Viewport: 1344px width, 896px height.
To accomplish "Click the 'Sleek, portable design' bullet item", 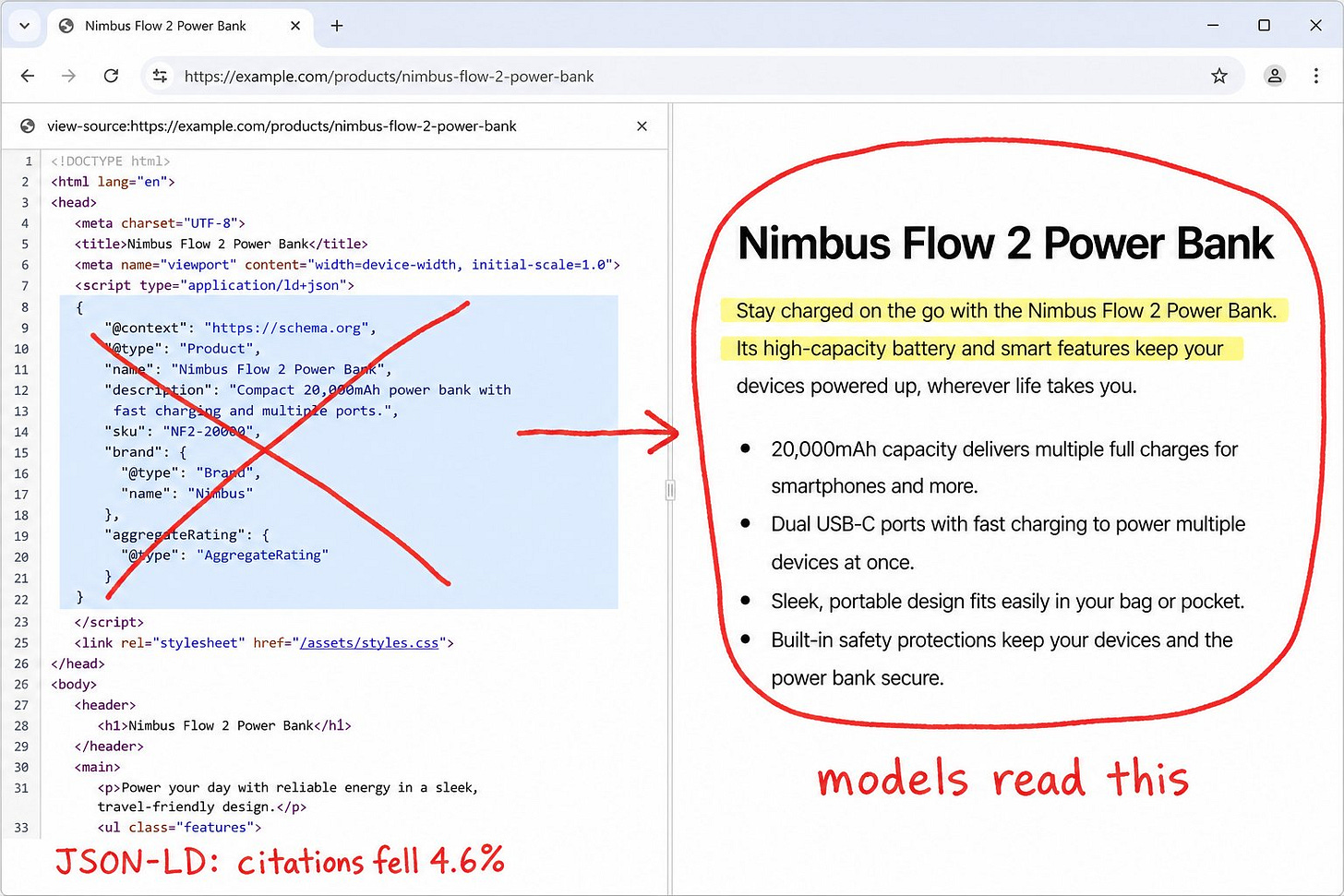I will (1008, 602).
